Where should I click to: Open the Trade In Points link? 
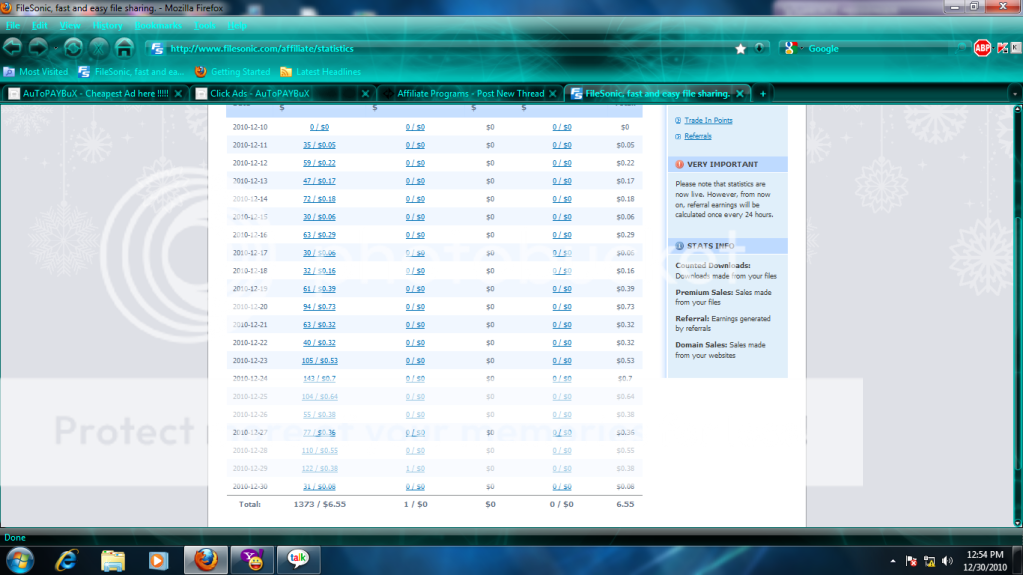coord(708,120)
